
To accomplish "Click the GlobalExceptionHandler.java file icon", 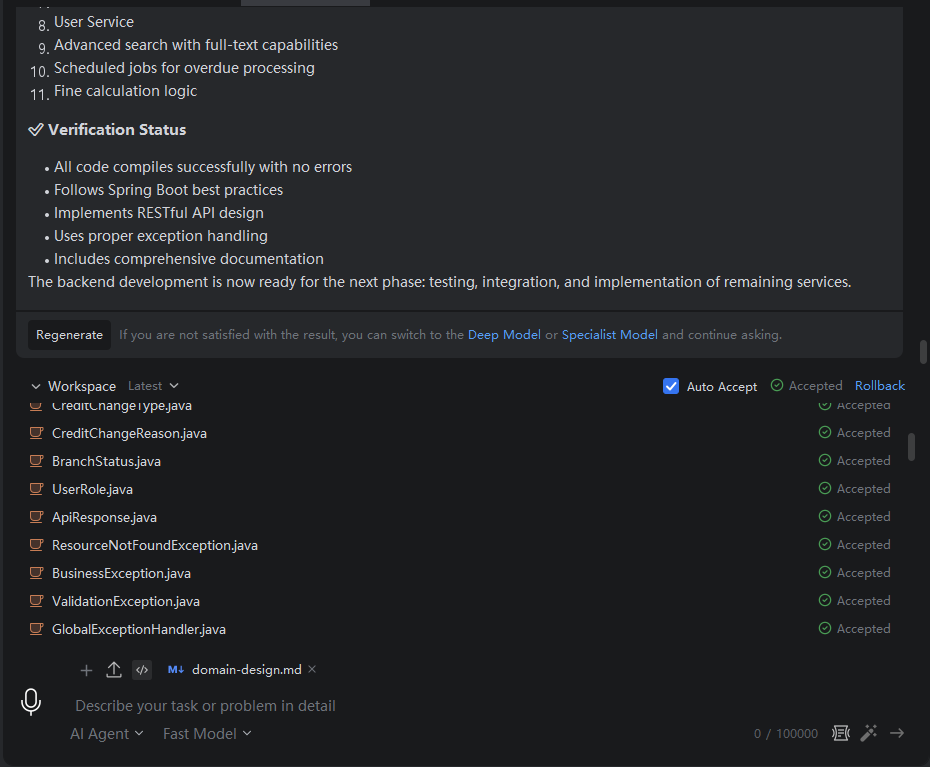I will point(36,629).
